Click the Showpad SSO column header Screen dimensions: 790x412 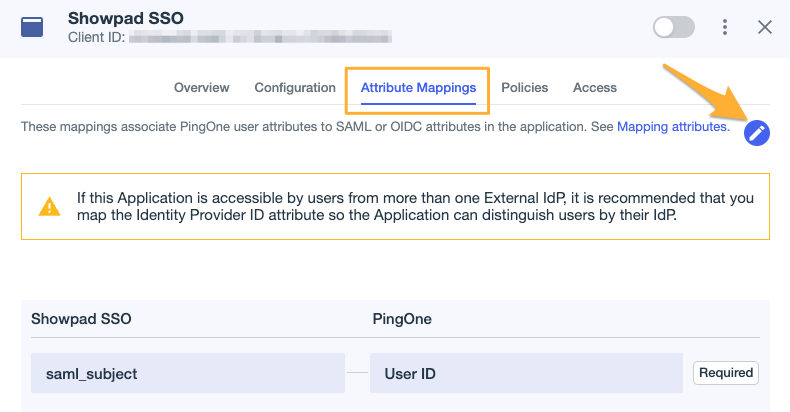coord(81,319)
